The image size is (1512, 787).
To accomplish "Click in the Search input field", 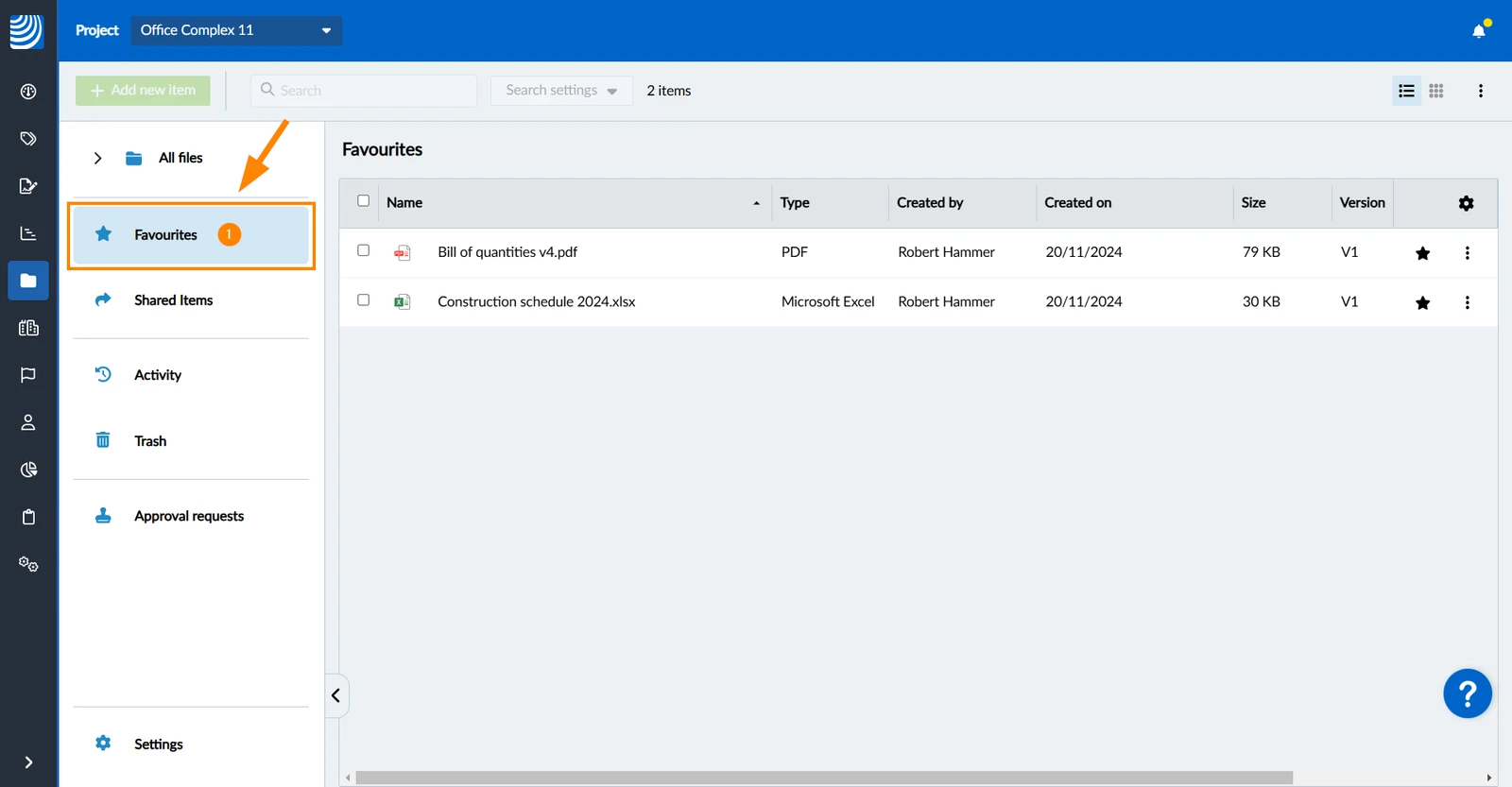I will coord(364,91).
